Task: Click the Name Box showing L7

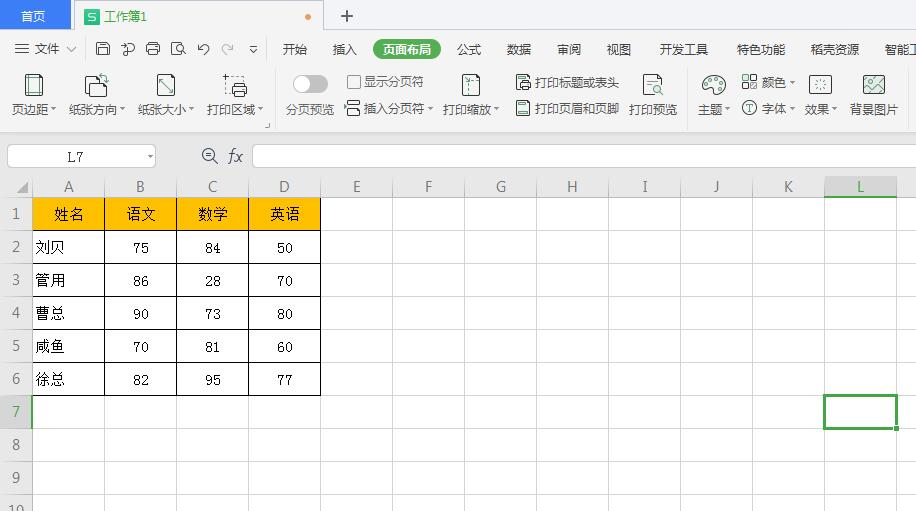Action: (76, 157)
